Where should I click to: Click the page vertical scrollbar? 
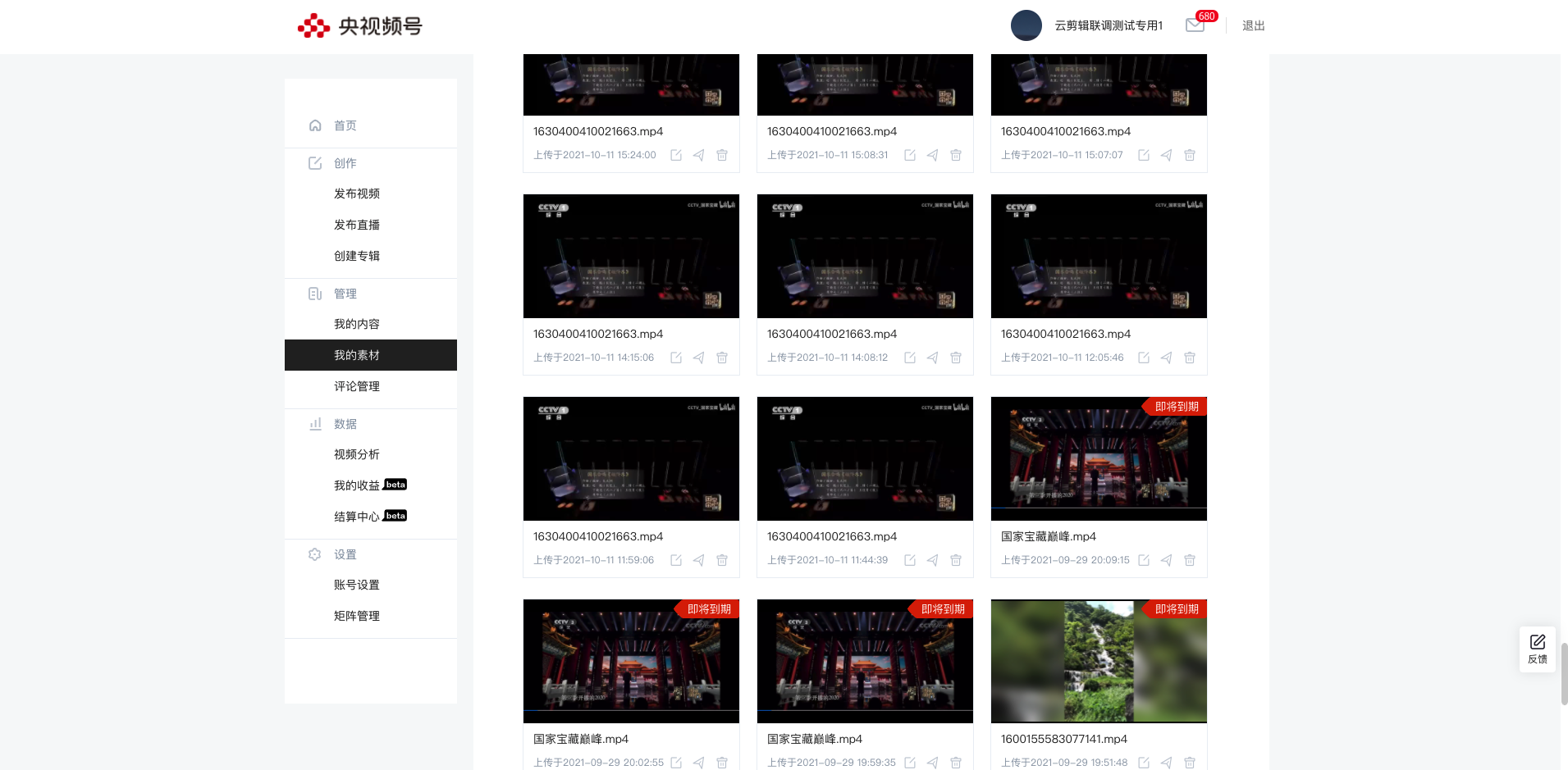pos(1564,673)
